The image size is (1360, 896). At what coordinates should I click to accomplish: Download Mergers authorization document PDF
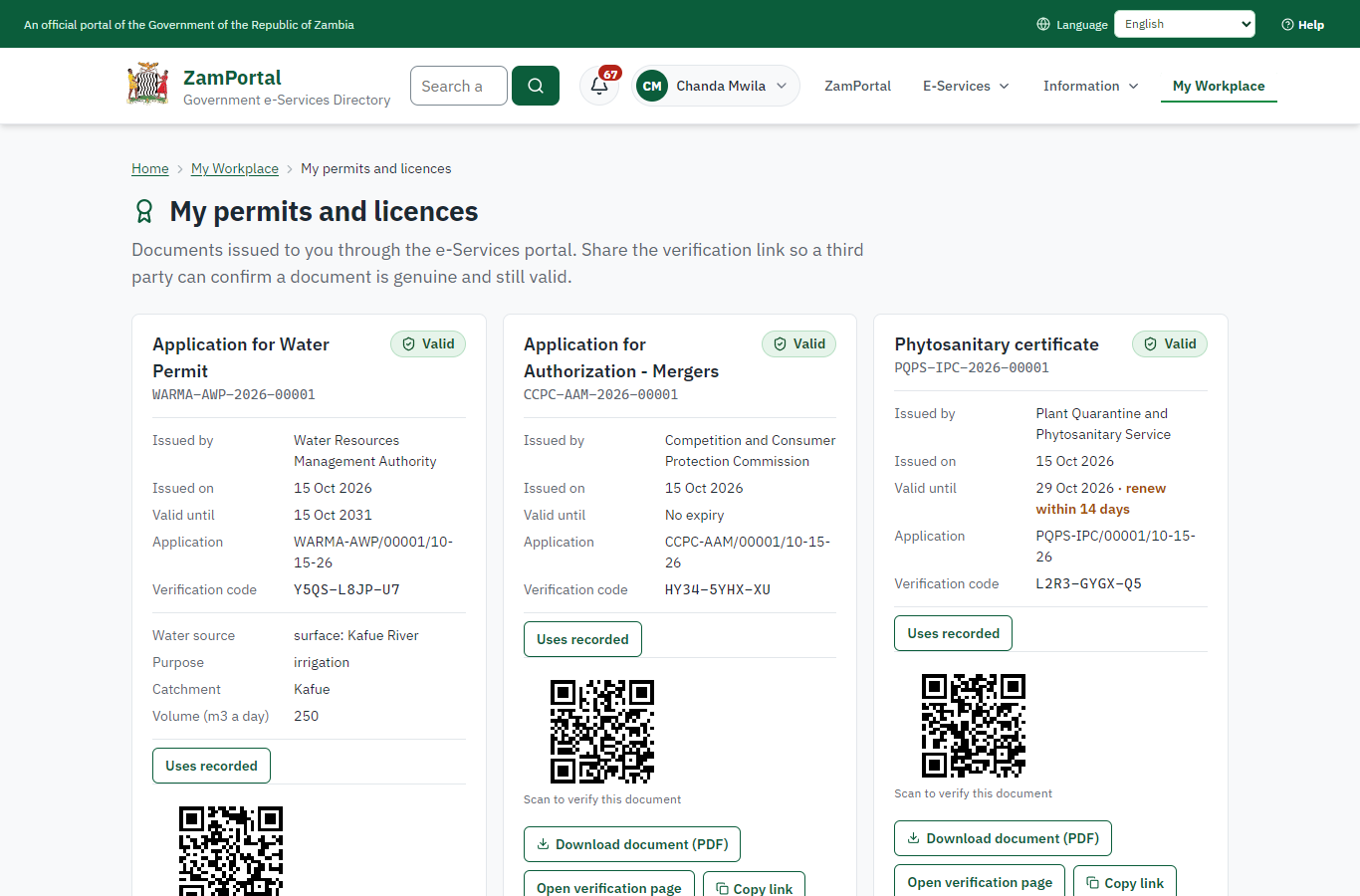click(x=632, y=844)
